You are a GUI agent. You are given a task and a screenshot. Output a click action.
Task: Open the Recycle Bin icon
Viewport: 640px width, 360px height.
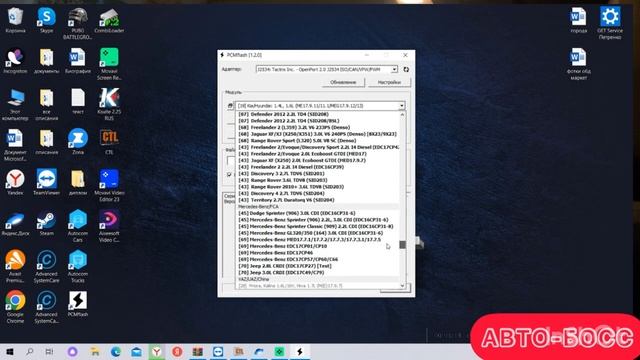coord(16,20)
